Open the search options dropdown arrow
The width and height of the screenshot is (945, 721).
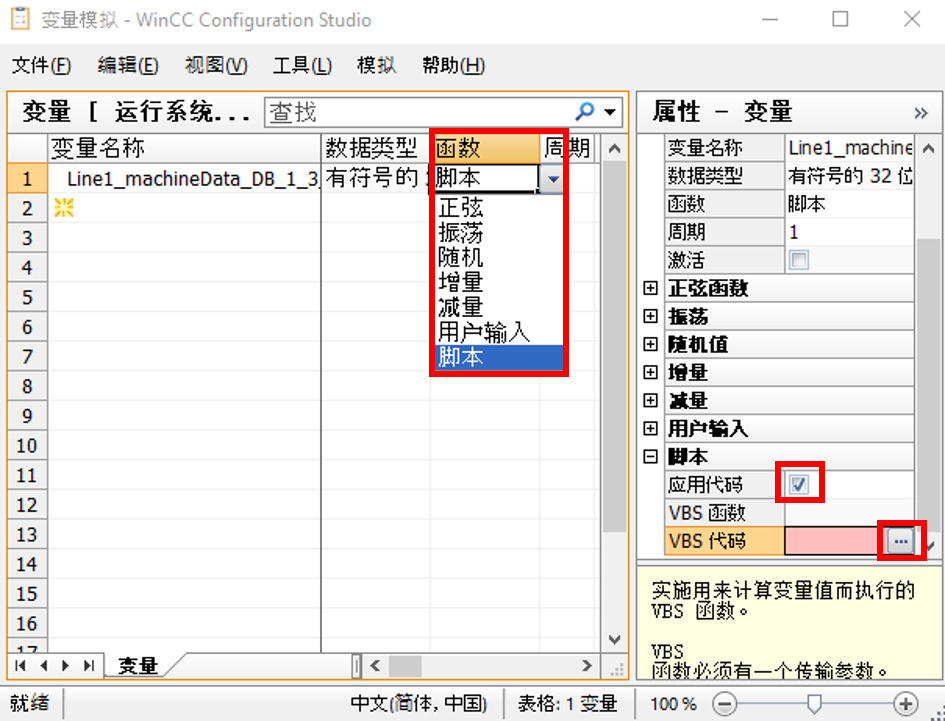tap(610, 112)
